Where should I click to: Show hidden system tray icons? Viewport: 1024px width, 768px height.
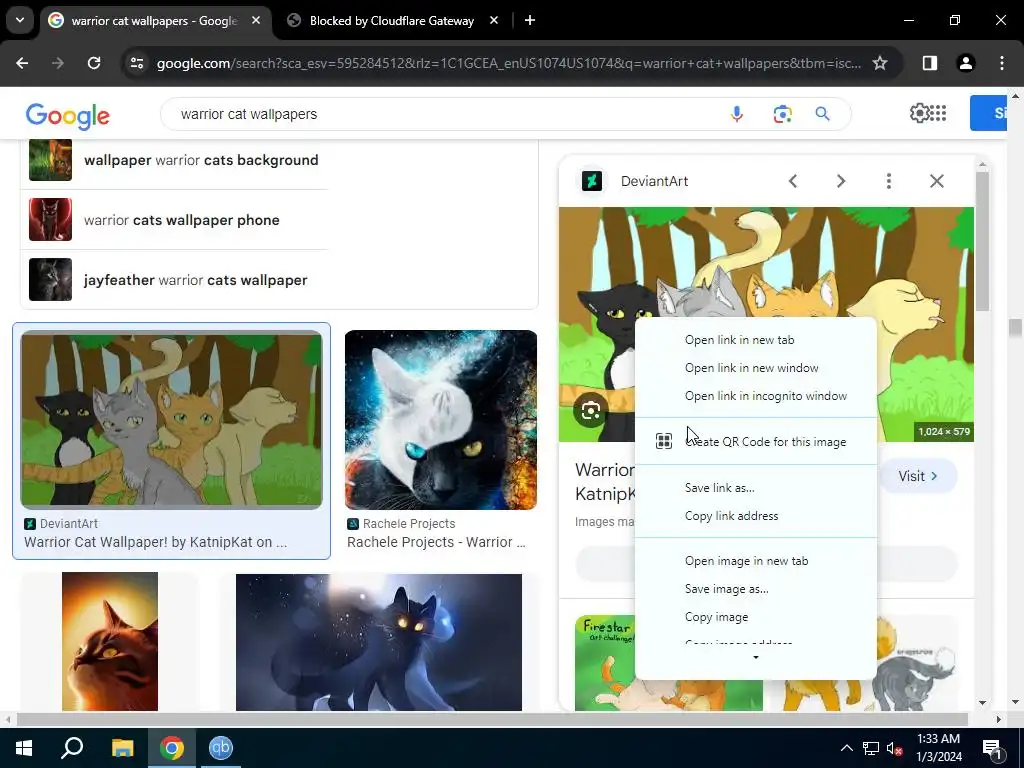(846, 748)
